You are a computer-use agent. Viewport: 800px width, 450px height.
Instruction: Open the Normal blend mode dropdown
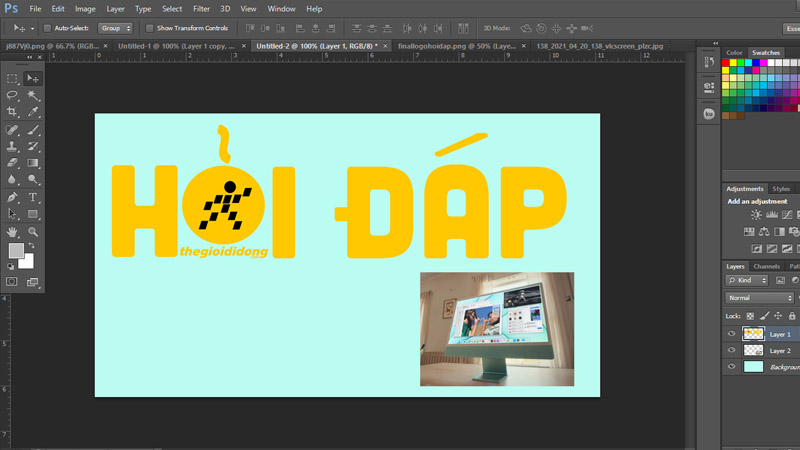coord(760,298)
